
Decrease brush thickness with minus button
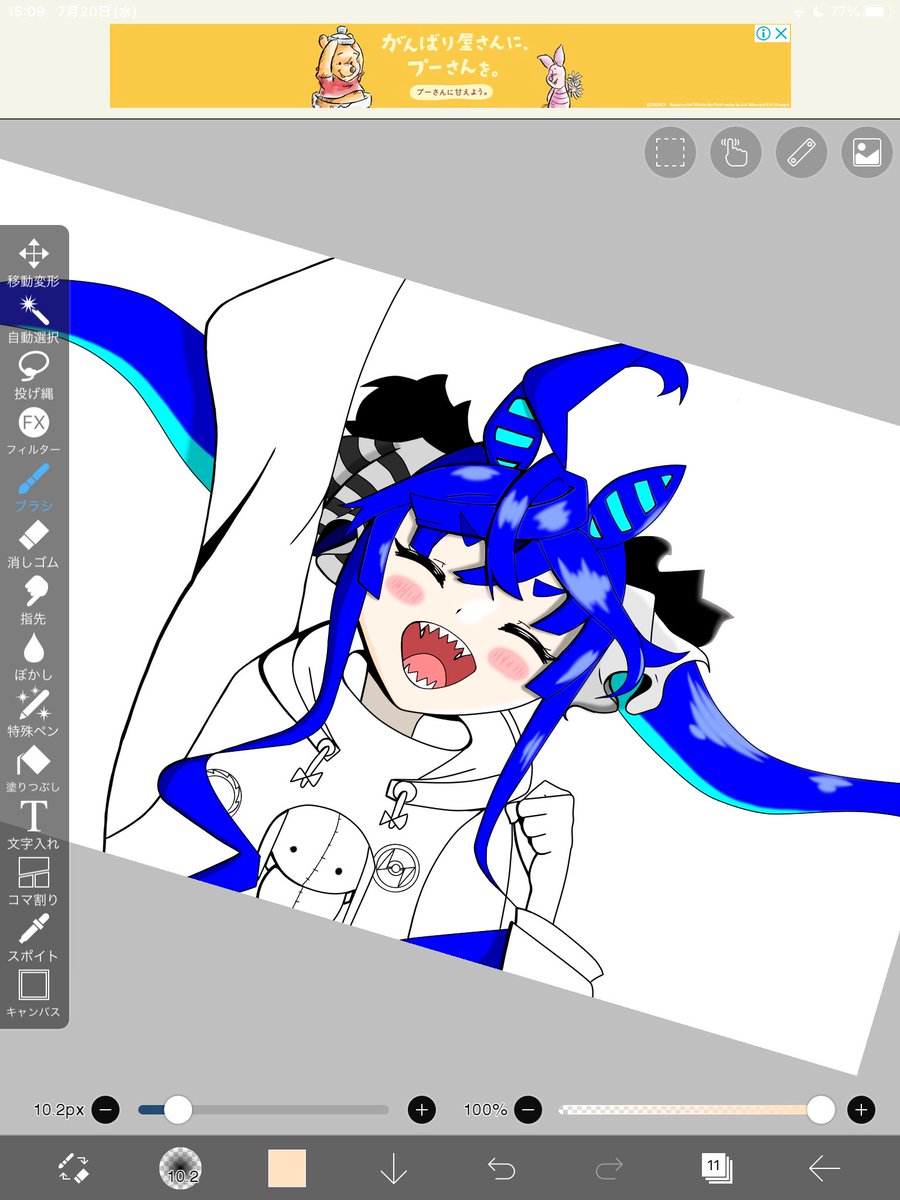(x=105, y=1109)
